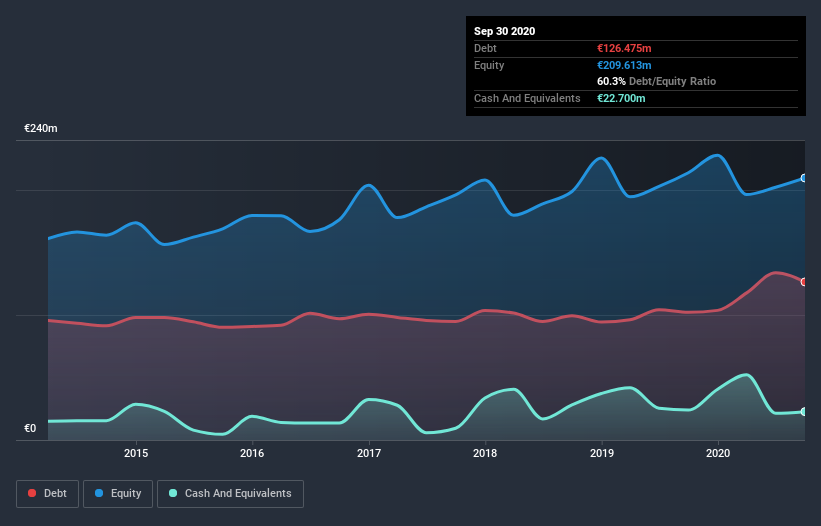Toggle the Equity legend button
The width and height of the screenshot is (821, 526).
pos(118,494)
